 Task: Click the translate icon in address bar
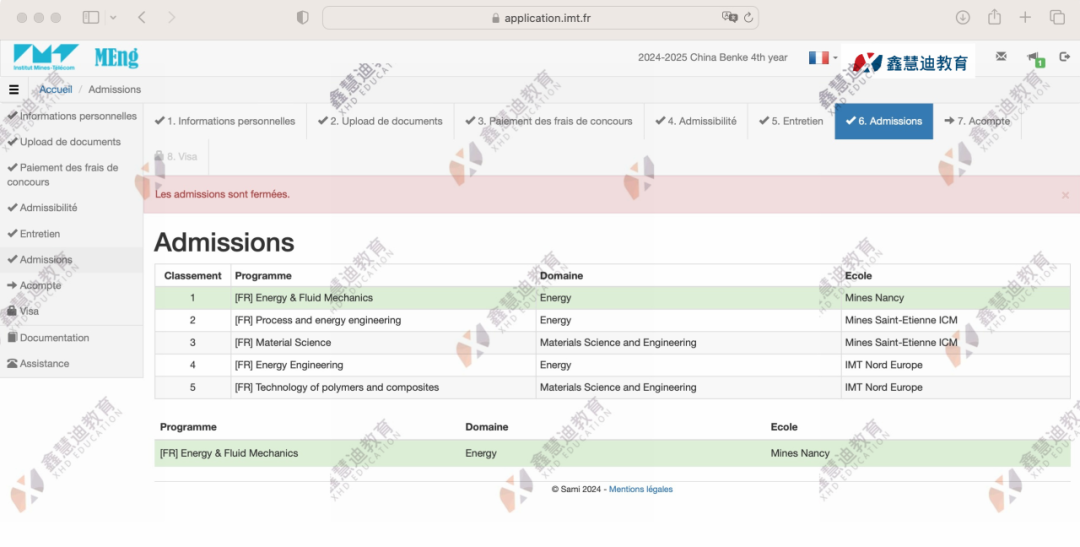pyautogui.click(x=729, y=17)
